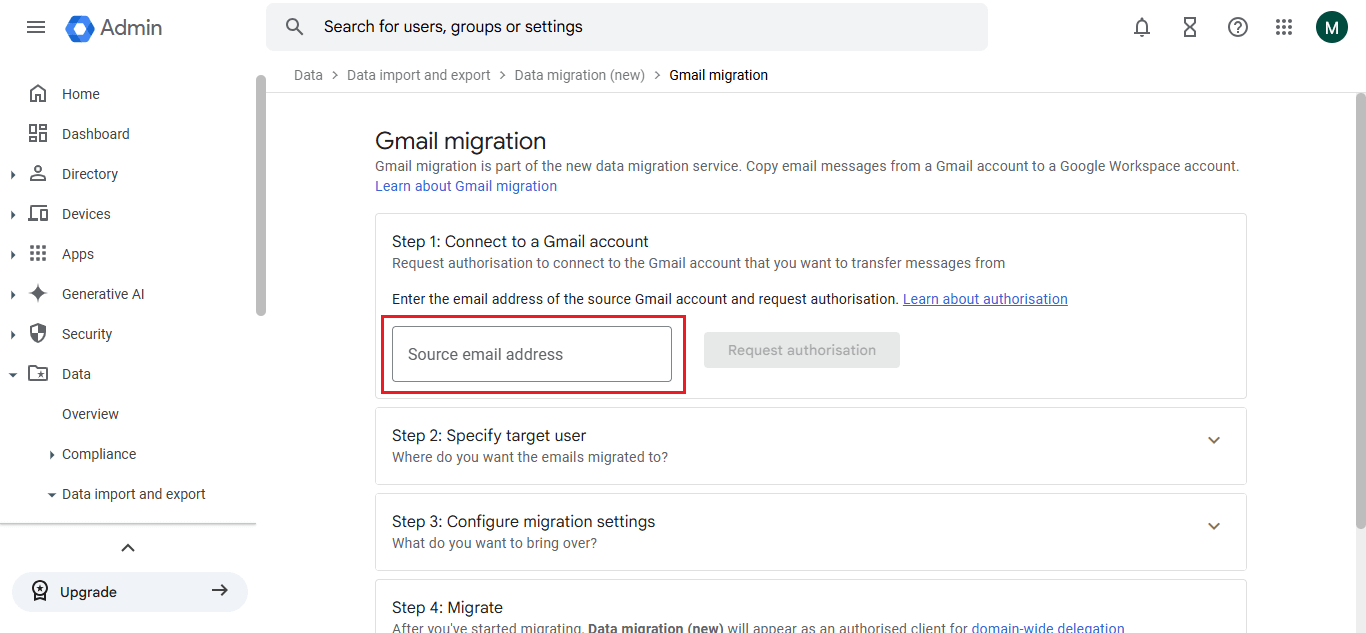Screen dimensions: 1366x633
Task: Go to Data import and export breadcrumb
Action: tap(419, 75)
